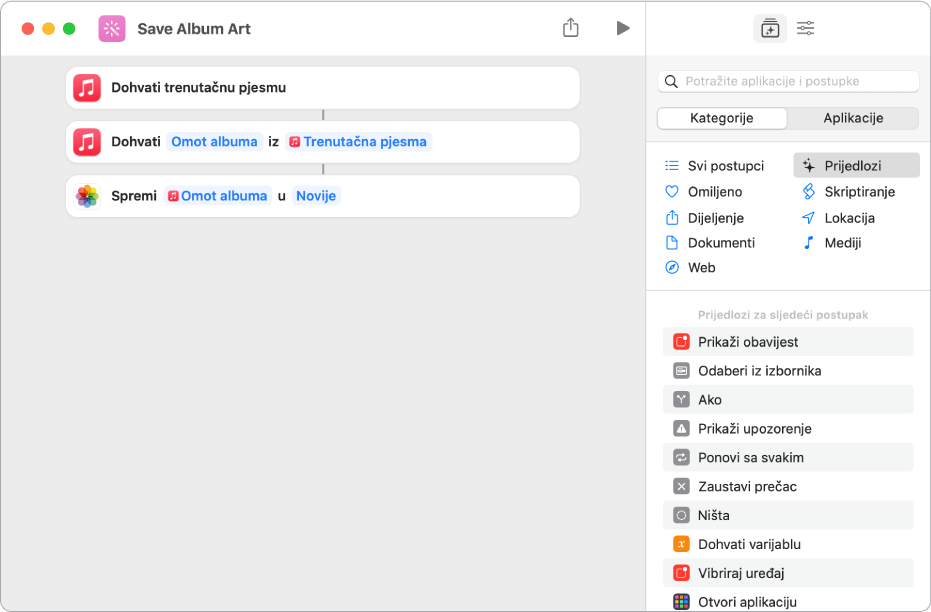The height and width of the screenshot is (612, 931).
Task: Switch to the Kategorije tab
Action: 722,118
